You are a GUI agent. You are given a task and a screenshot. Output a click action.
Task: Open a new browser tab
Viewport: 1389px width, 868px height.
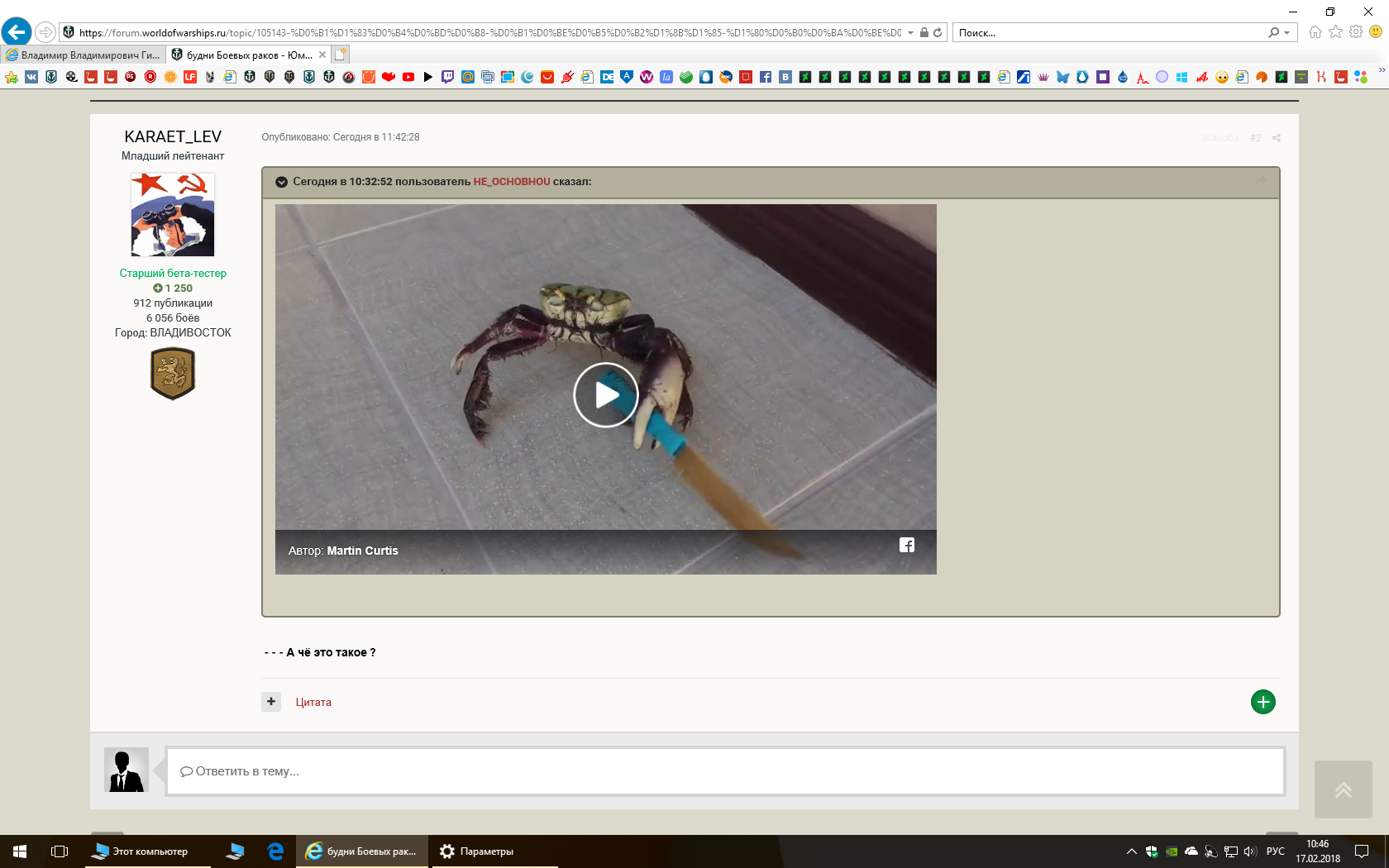coord(341,55)
